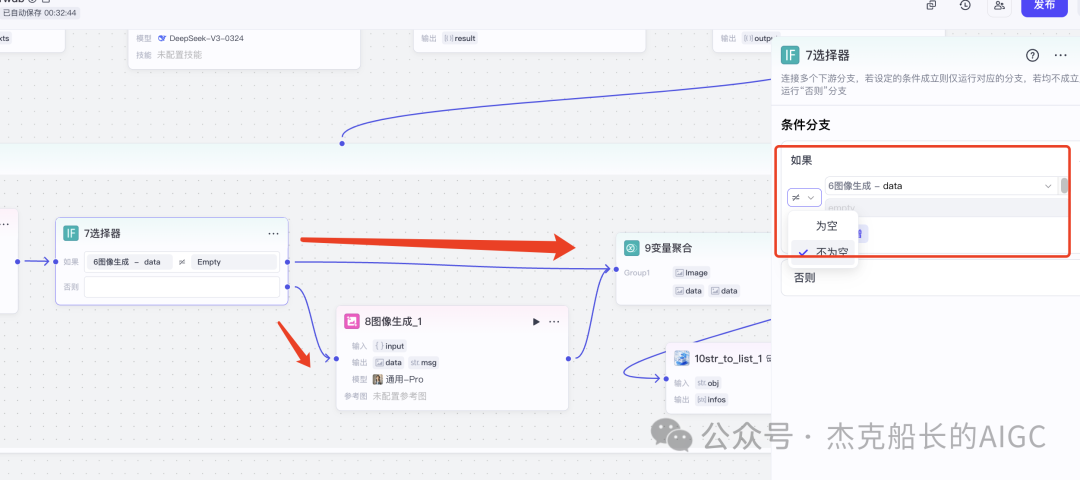Open the version history clock icon
The height and width of the screenshot is (480, 1080).
point(965,5)
